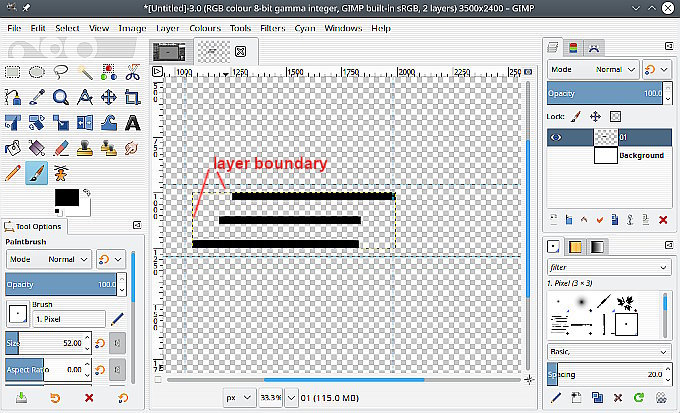Select the Zoom magnifier tool
Image resolution: width=680 pixels, height=413 pixels.
[x=61, y=97]
